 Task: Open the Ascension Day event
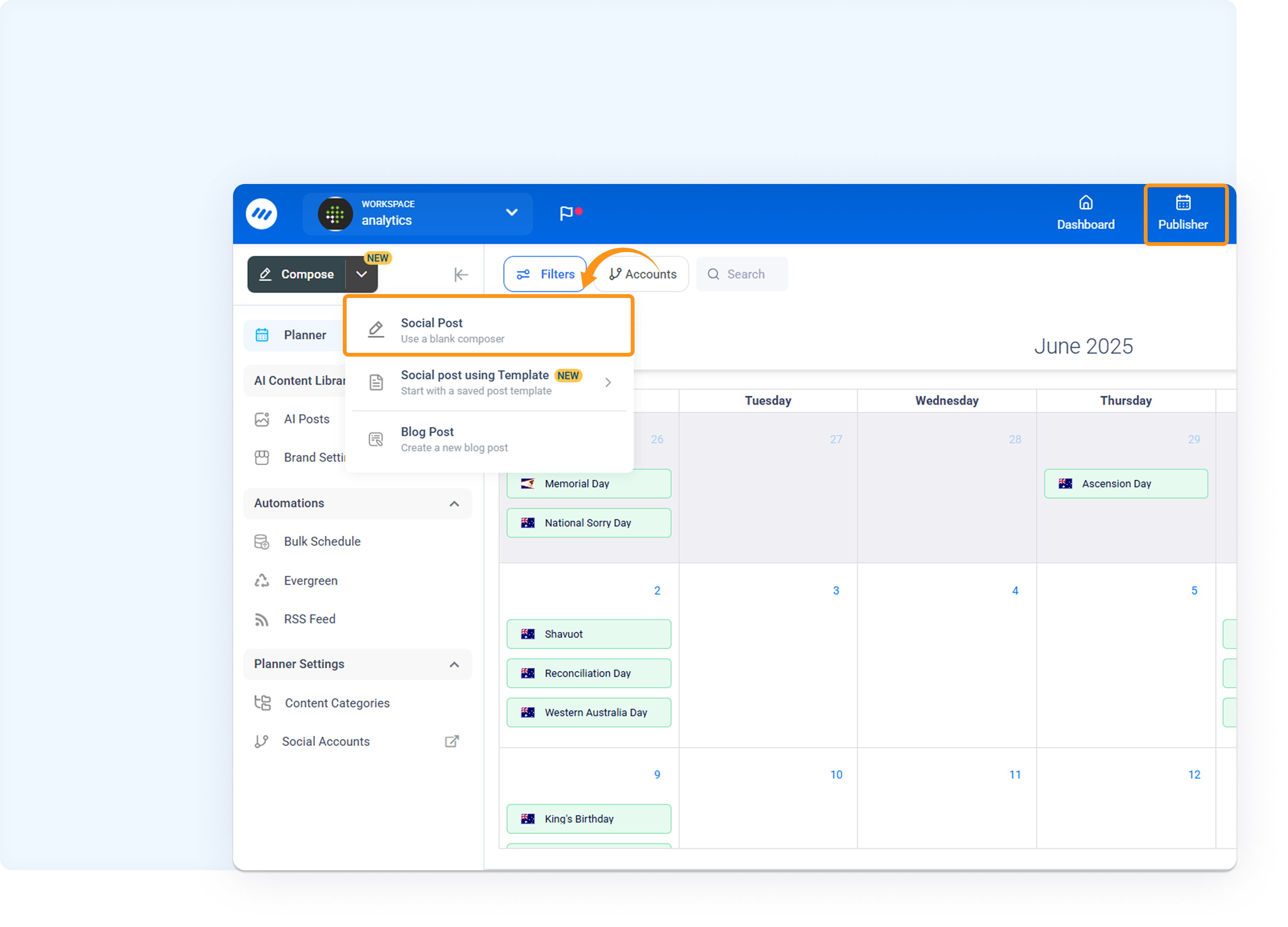(1125, 484)
